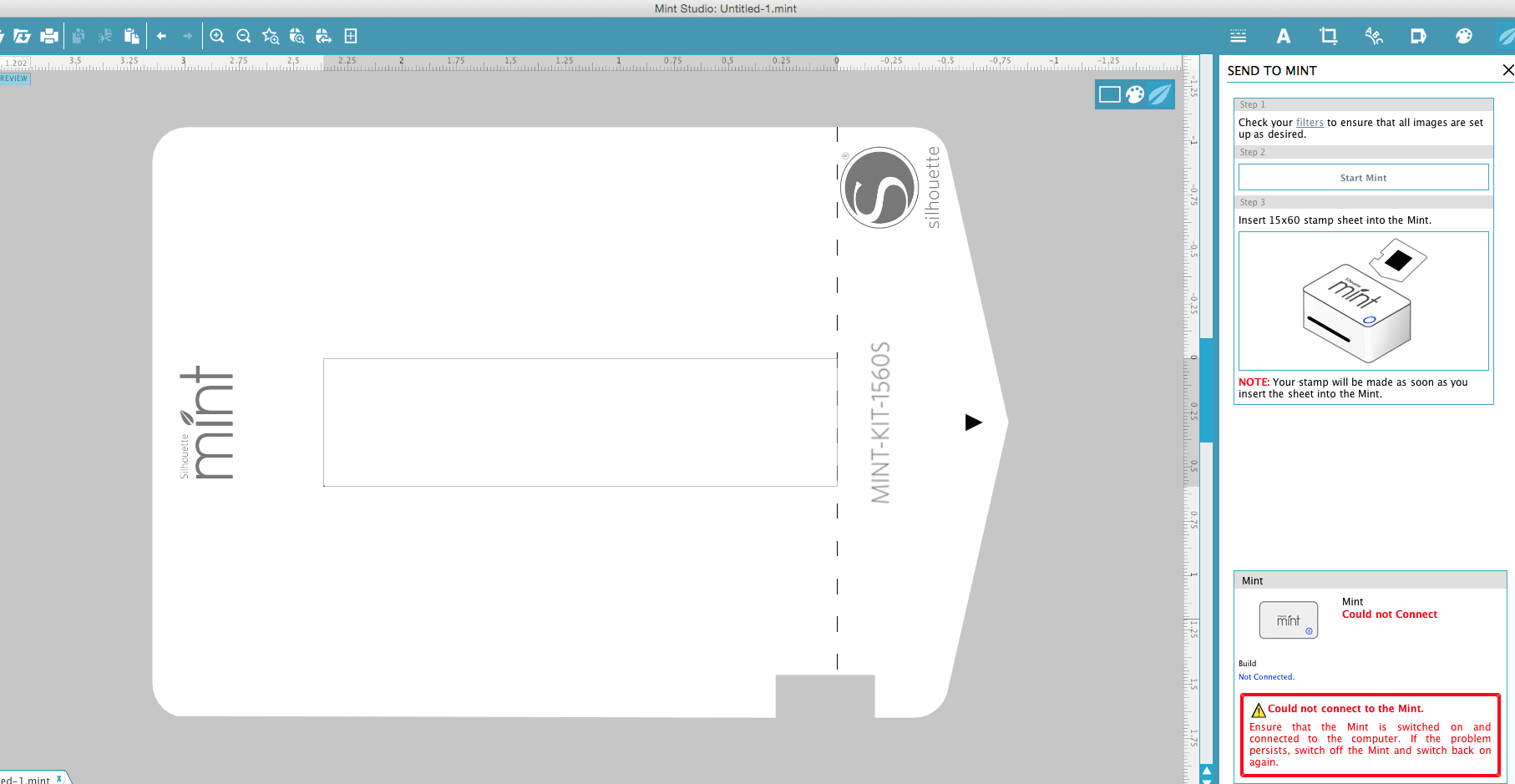This screenshot has width=1515, height=784.
Task: Click the Start Mint button
Action: (1363, 178)
